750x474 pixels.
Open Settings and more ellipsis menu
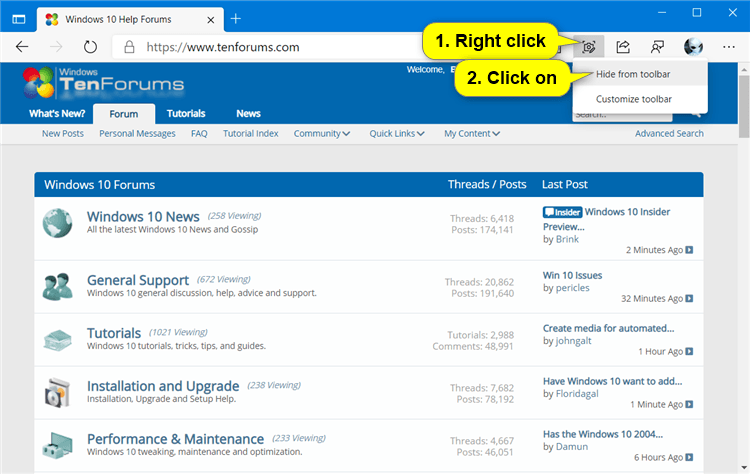728,47
